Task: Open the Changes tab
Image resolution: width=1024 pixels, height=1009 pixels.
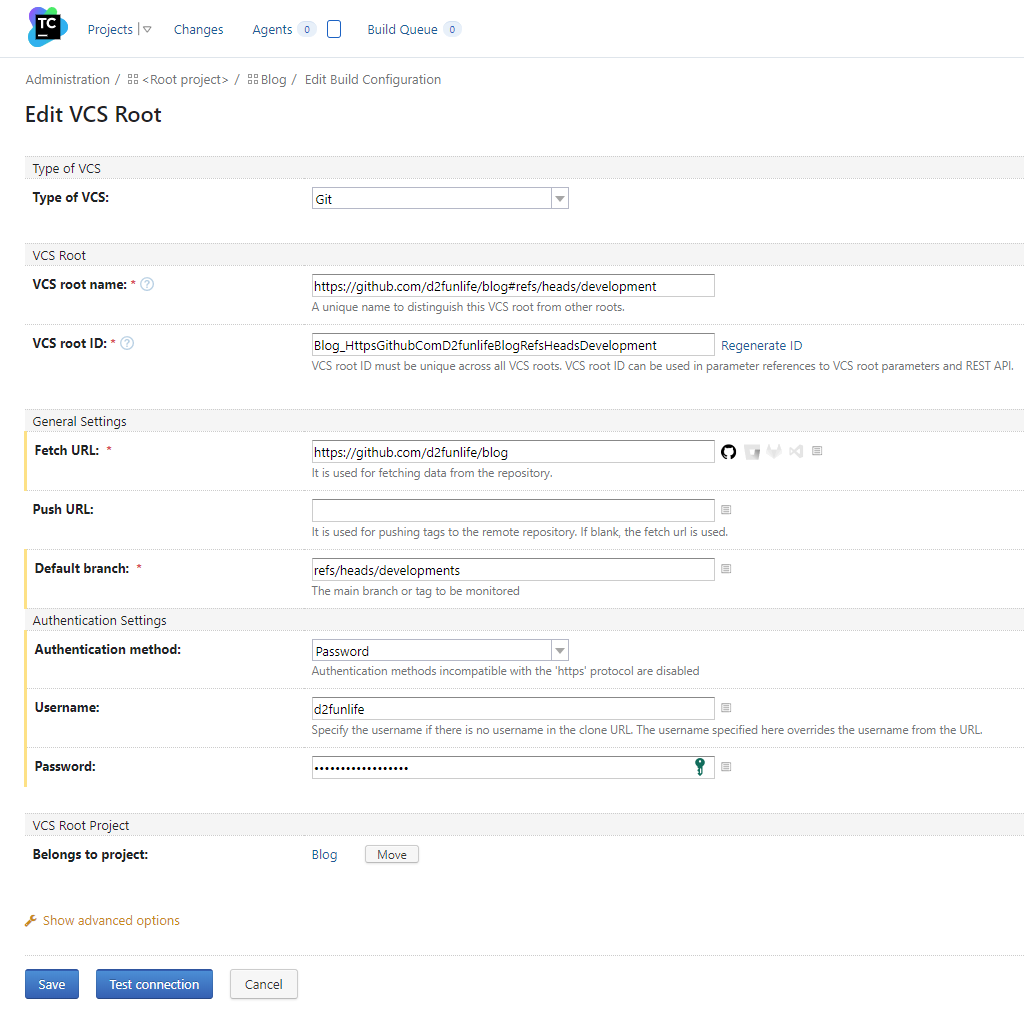Action: coord(198,30)
